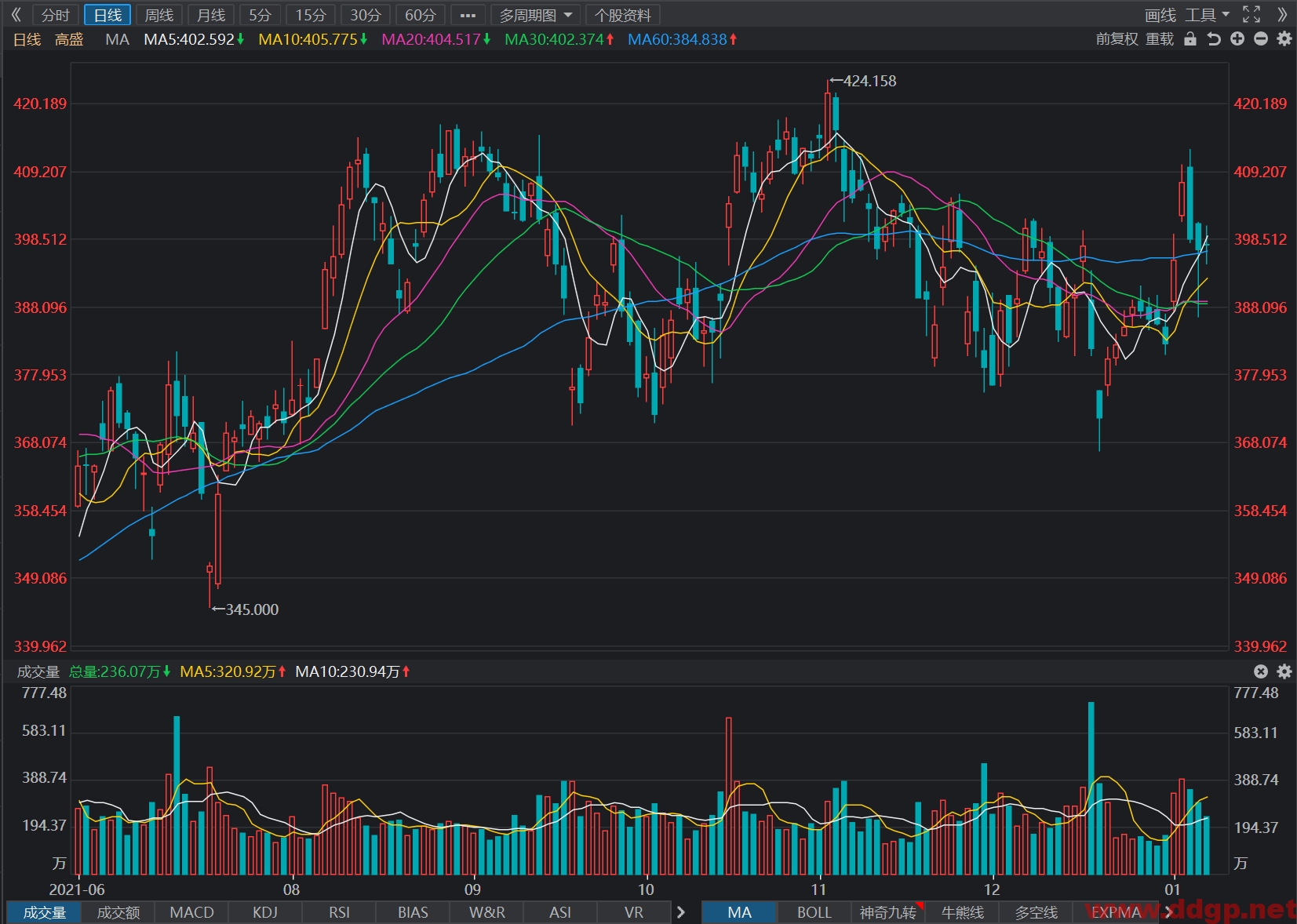1297x924 pixels.
Task: Expand the 多周期图 dropdown
Action: (x=536, y=15)
